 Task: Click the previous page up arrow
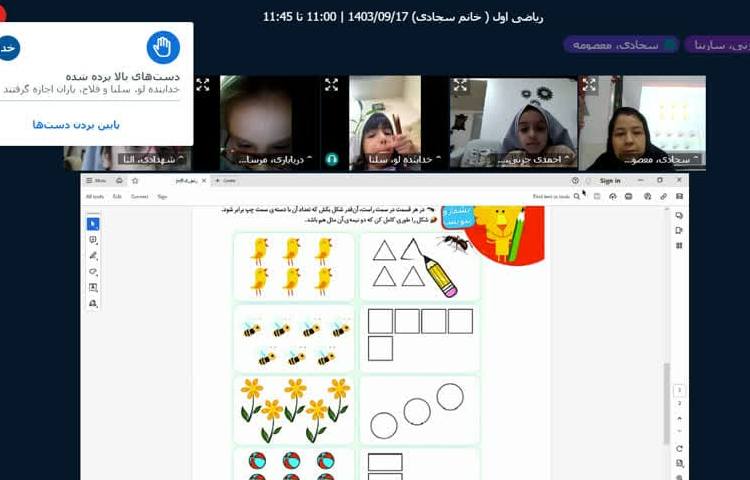tap(679, 418)
